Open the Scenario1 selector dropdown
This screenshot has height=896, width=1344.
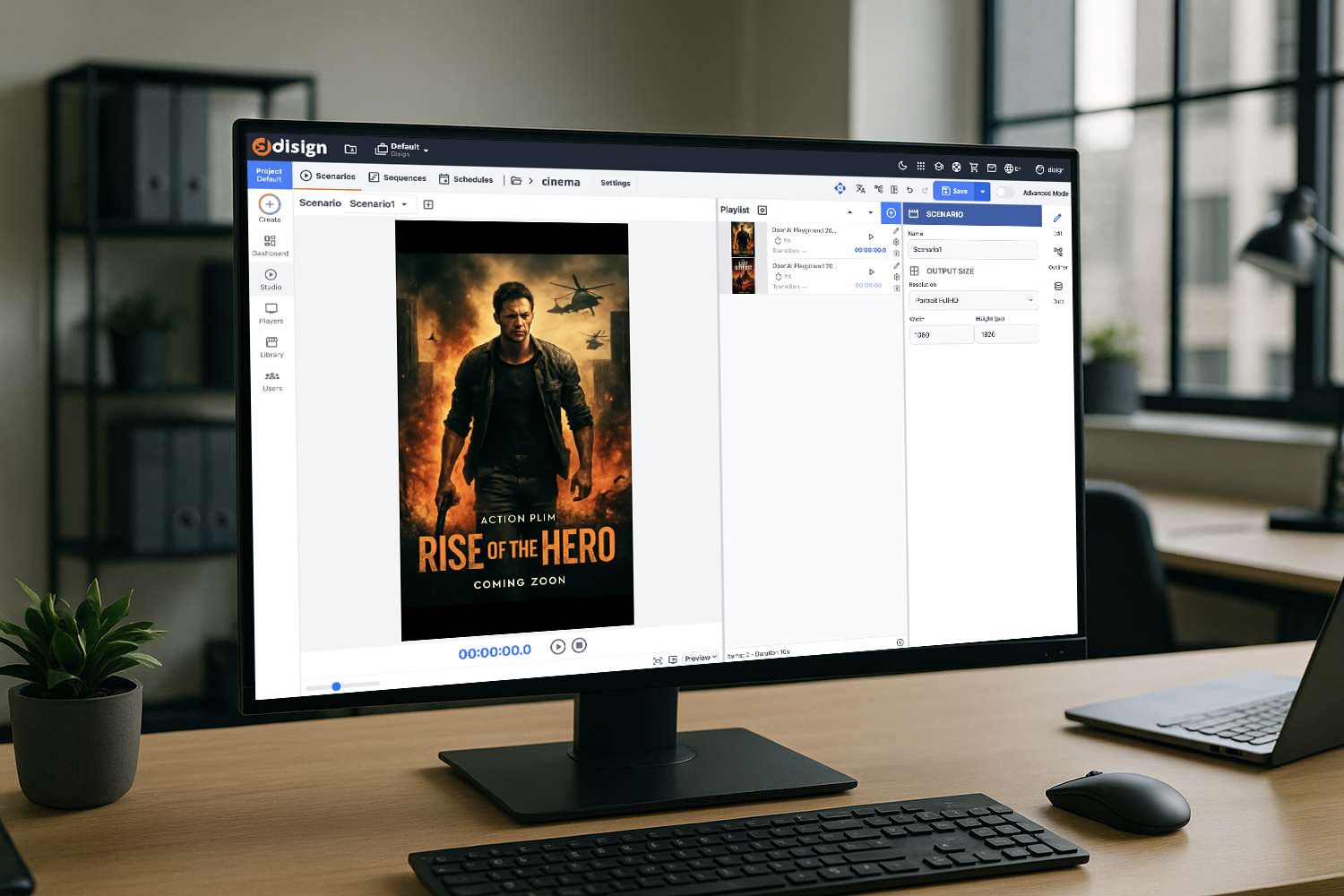click(379, 204)
